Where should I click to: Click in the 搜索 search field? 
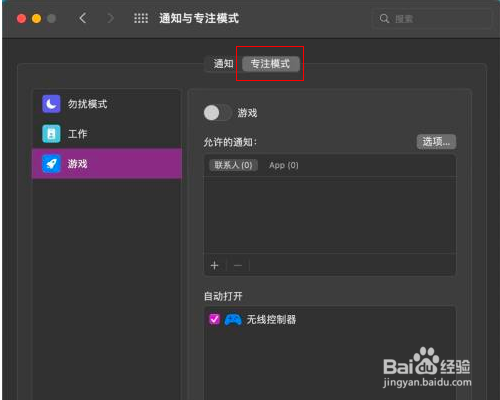pyautogui.click(x=432, y=19)
